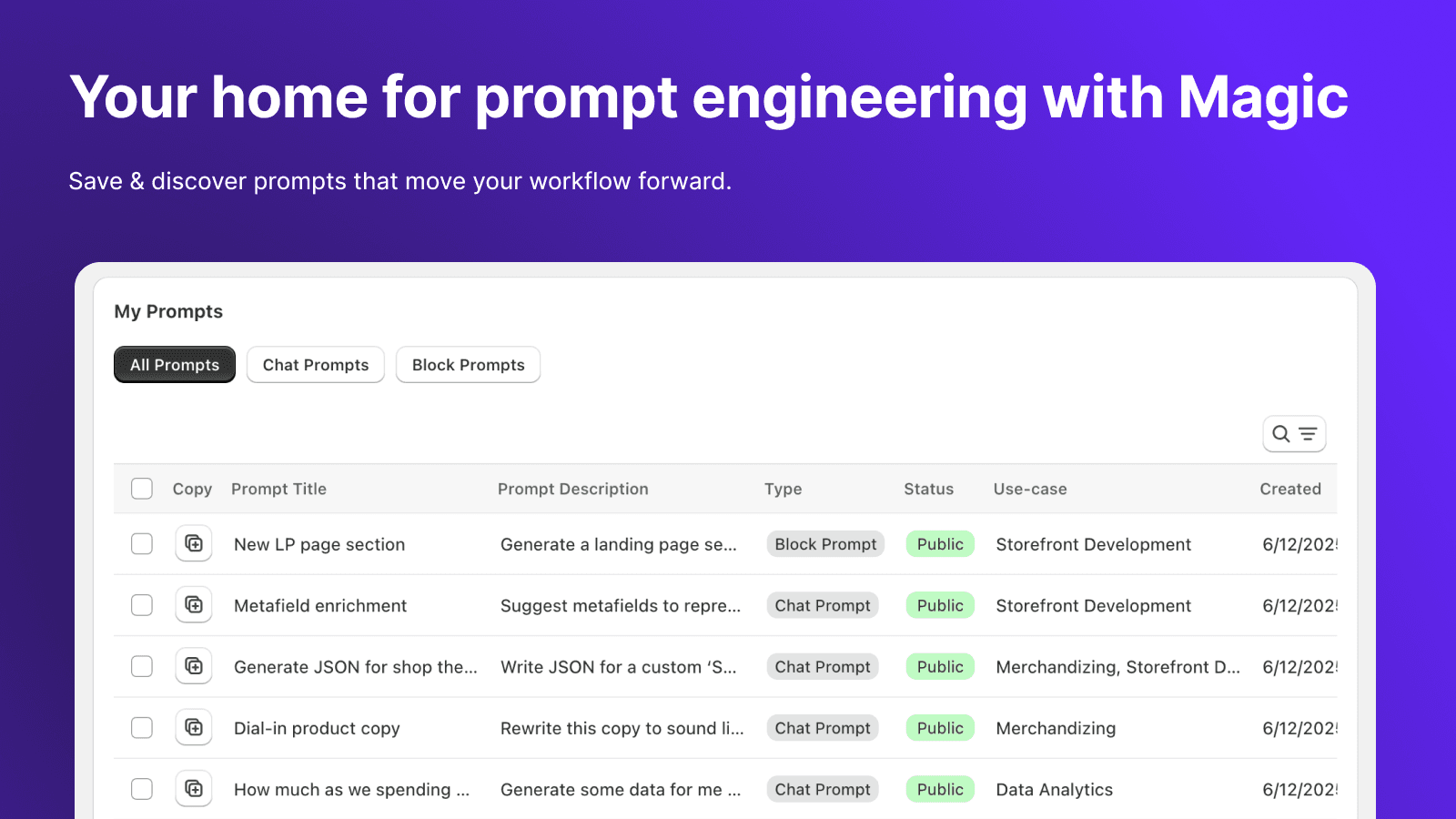This screenshot has height=819, width=1456.
Task: Click the Block Prompt type badge
Action: click(824, 543)
